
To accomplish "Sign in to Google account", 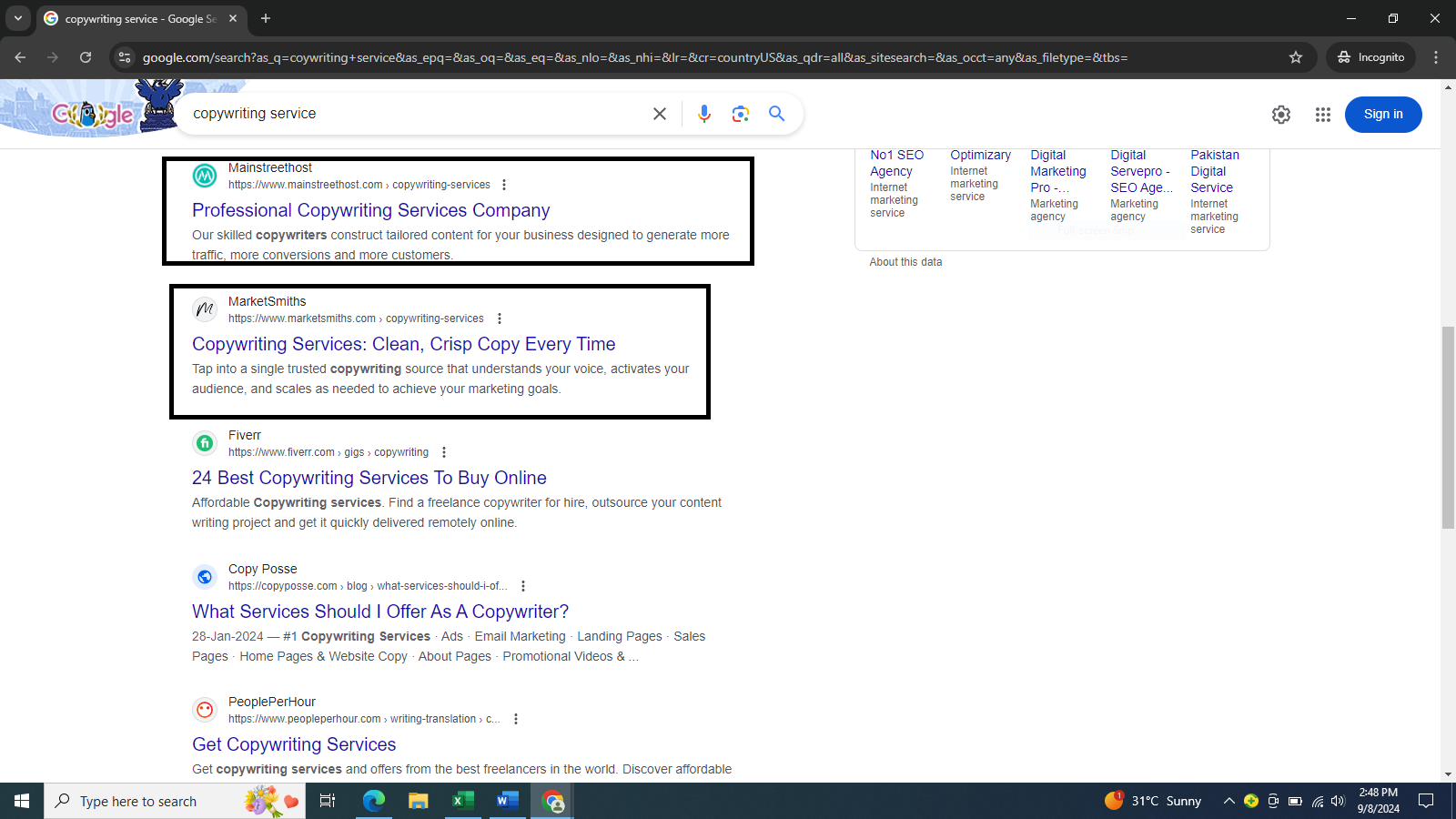I will (1383, 115).
